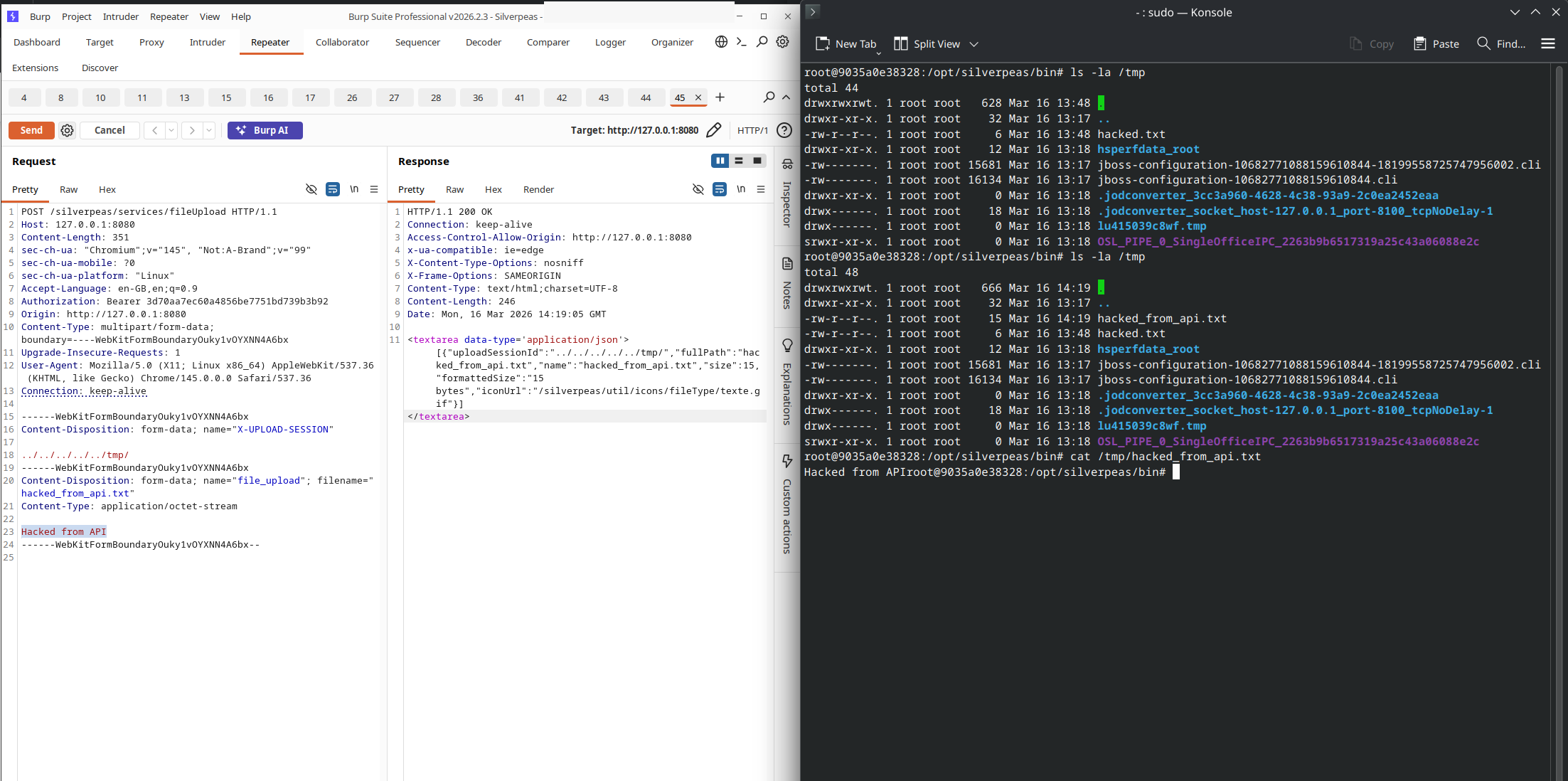The image size is (1568, 781).
Task: Click the Cancel button
Action: point(110,130)
